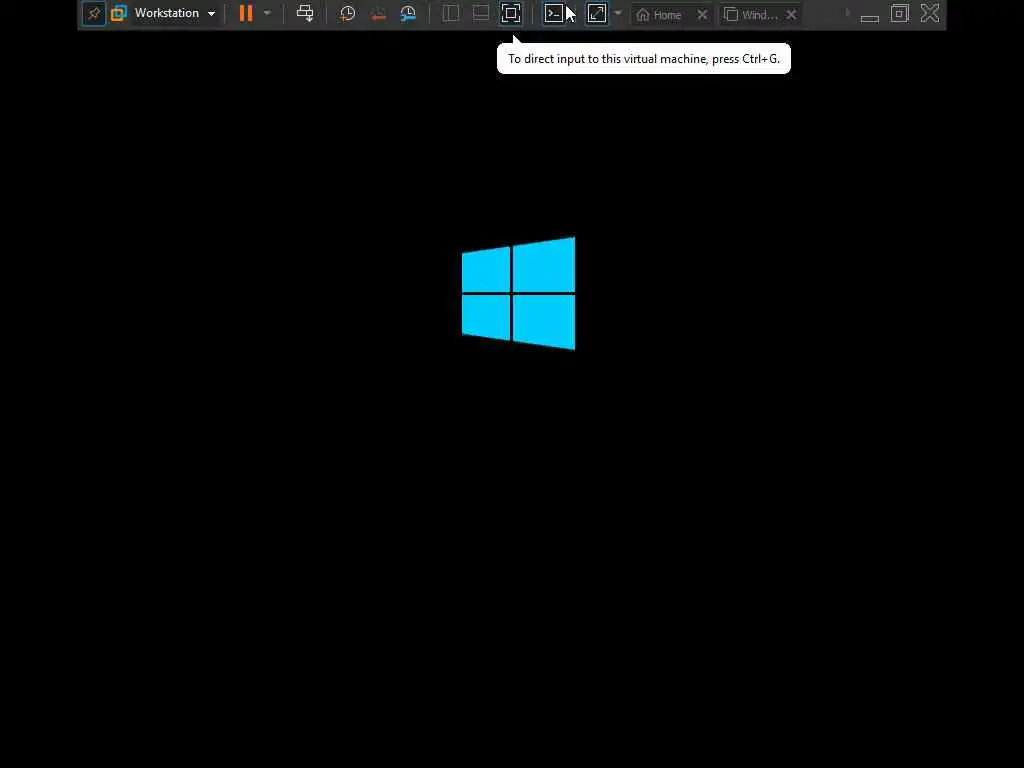The image size is (1024, 768).
Task: Take a snapshot of this virtual machine
Action: 347,14
